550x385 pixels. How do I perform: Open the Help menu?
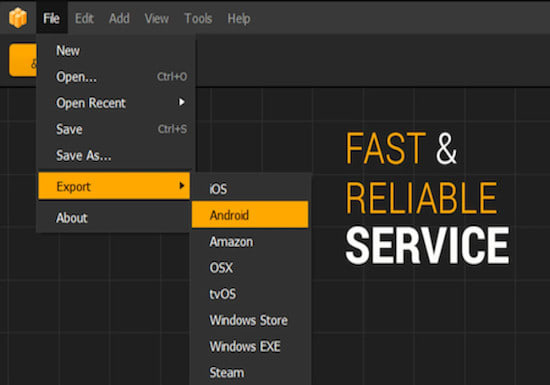click(x=239, y=18)
